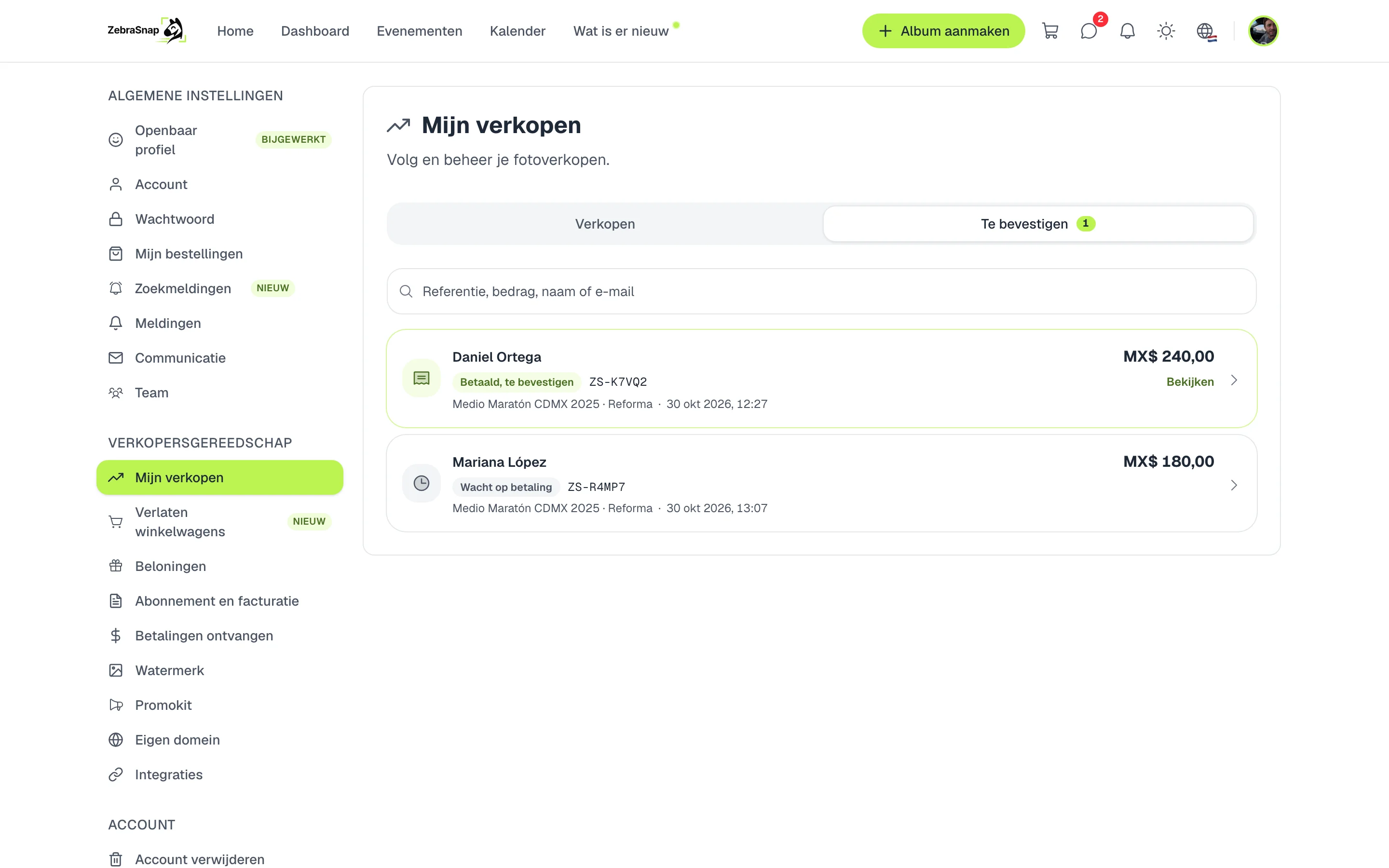The image size is (1389, 868).
Task: Open Mijn bestellingen in sidebar
Action: coord(220,254)
